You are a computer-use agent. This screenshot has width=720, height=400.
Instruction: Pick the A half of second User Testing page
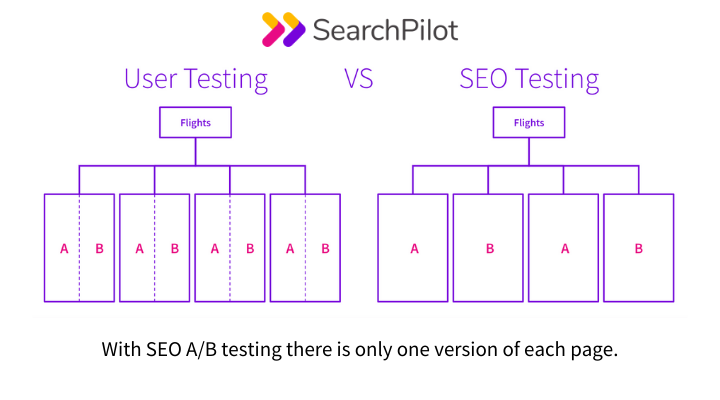(x=139, y=249)
